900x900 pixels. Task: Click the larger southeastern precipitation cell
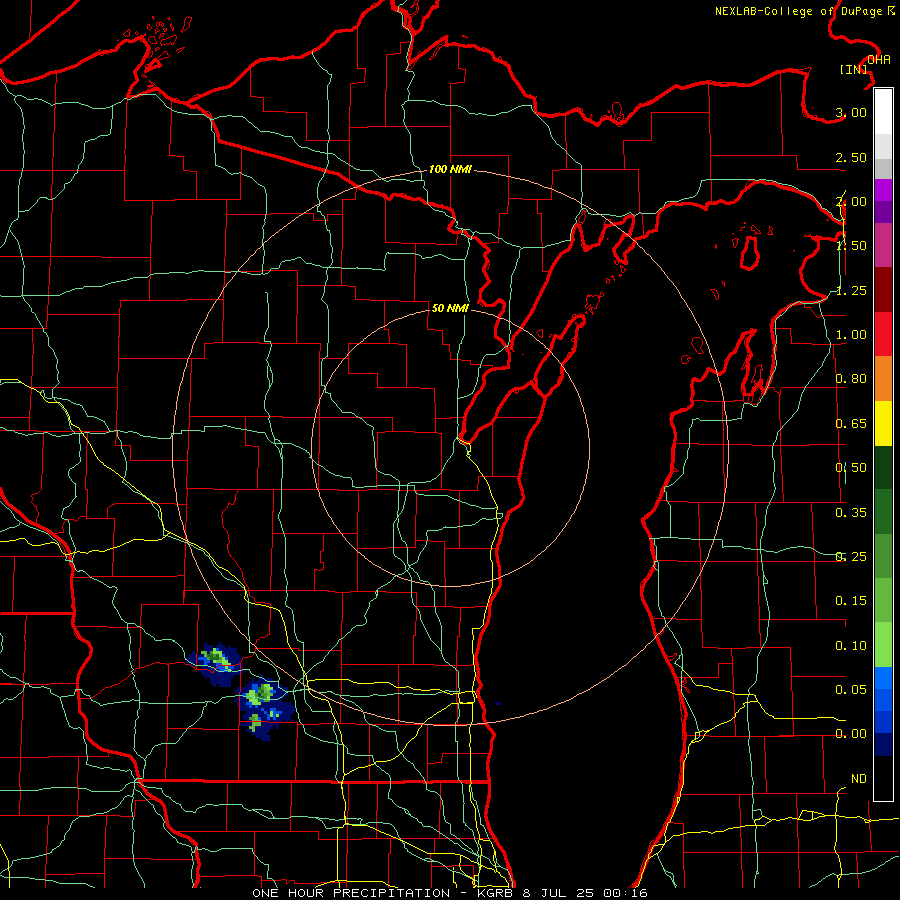tap(265, 708)
